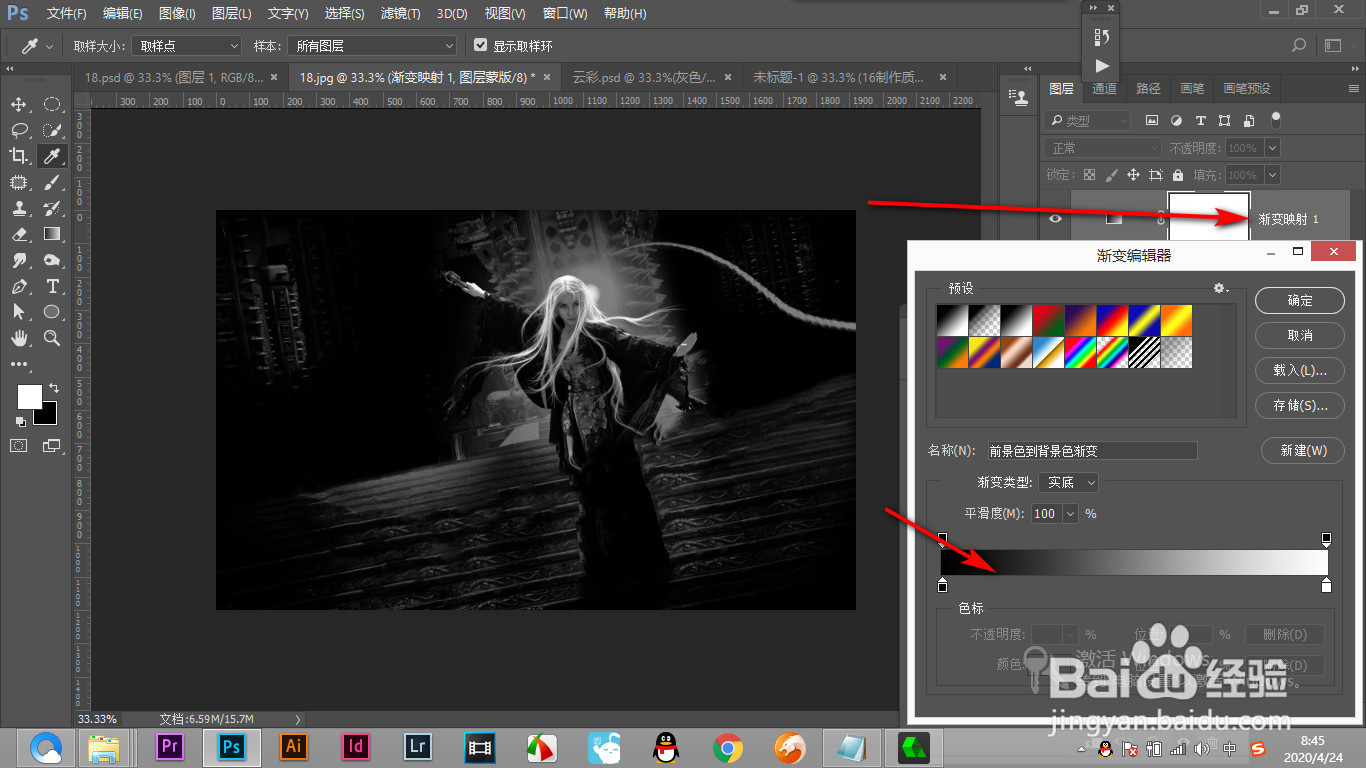The width and height of the screenshot is (1366, 768).
Task: Select the Lasso tool
Action: tap(19, 131)
